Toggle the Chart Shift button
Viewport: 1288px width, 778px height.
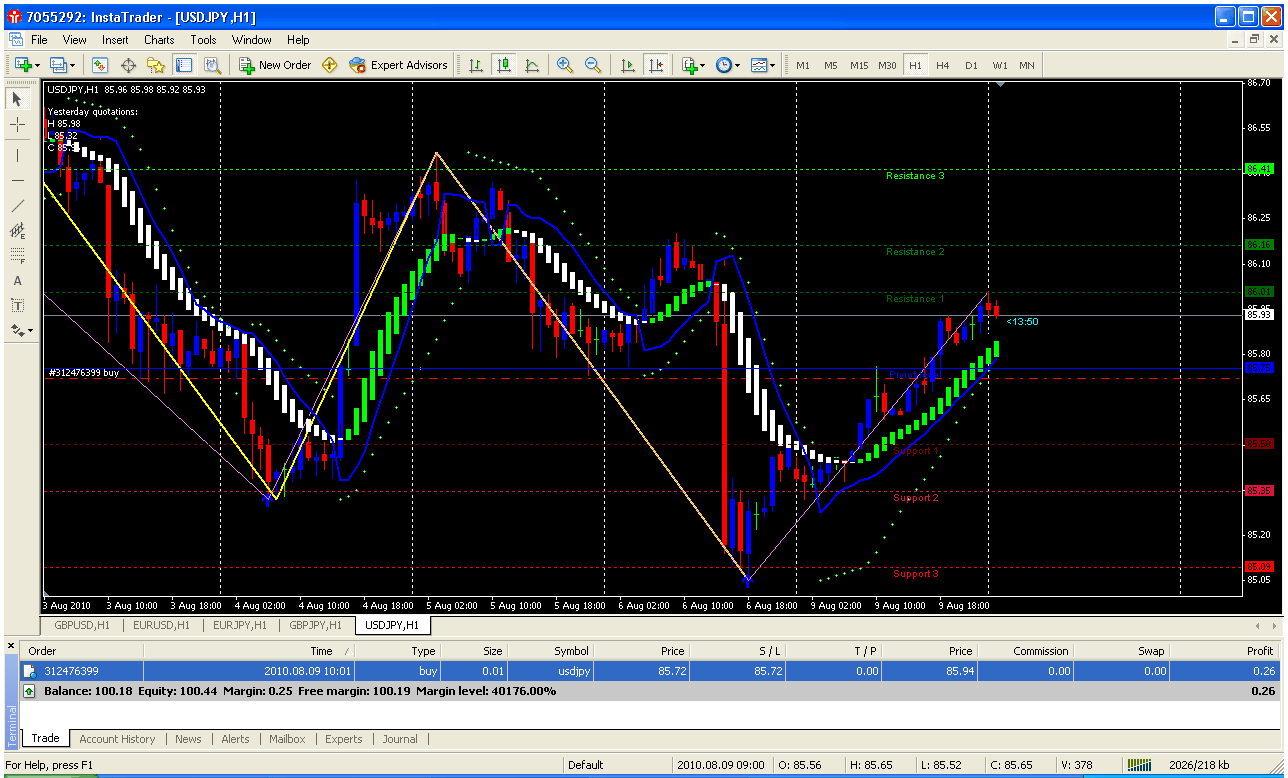coord(656,65)
